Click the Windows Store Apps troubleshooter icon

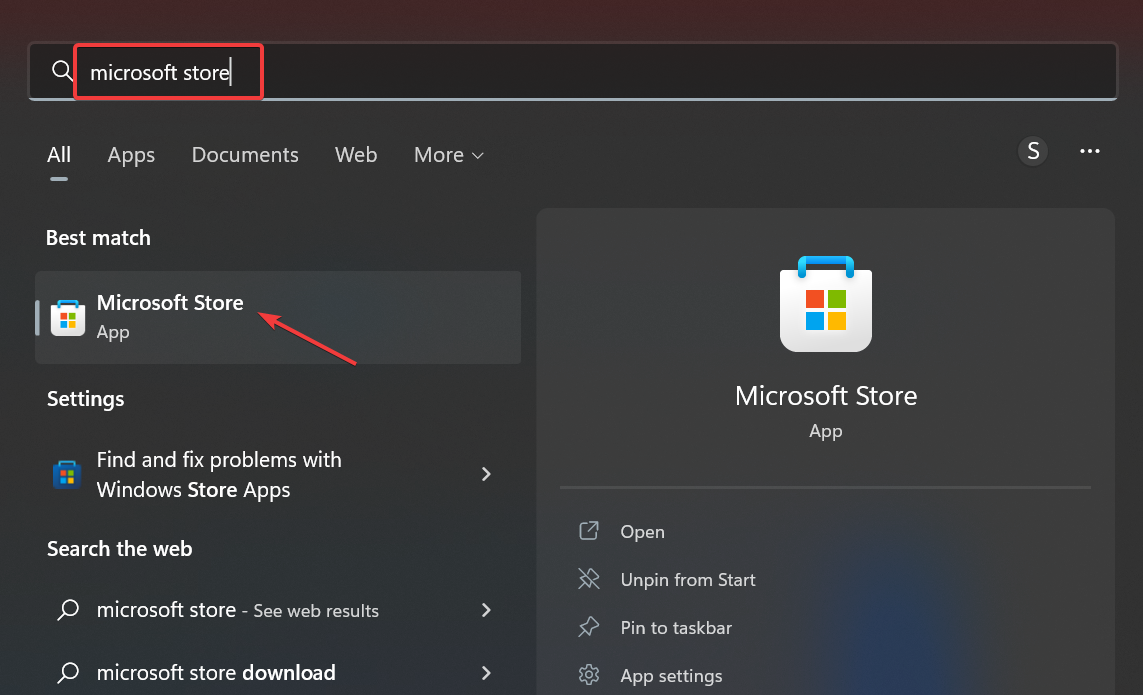tap(67, 475)
